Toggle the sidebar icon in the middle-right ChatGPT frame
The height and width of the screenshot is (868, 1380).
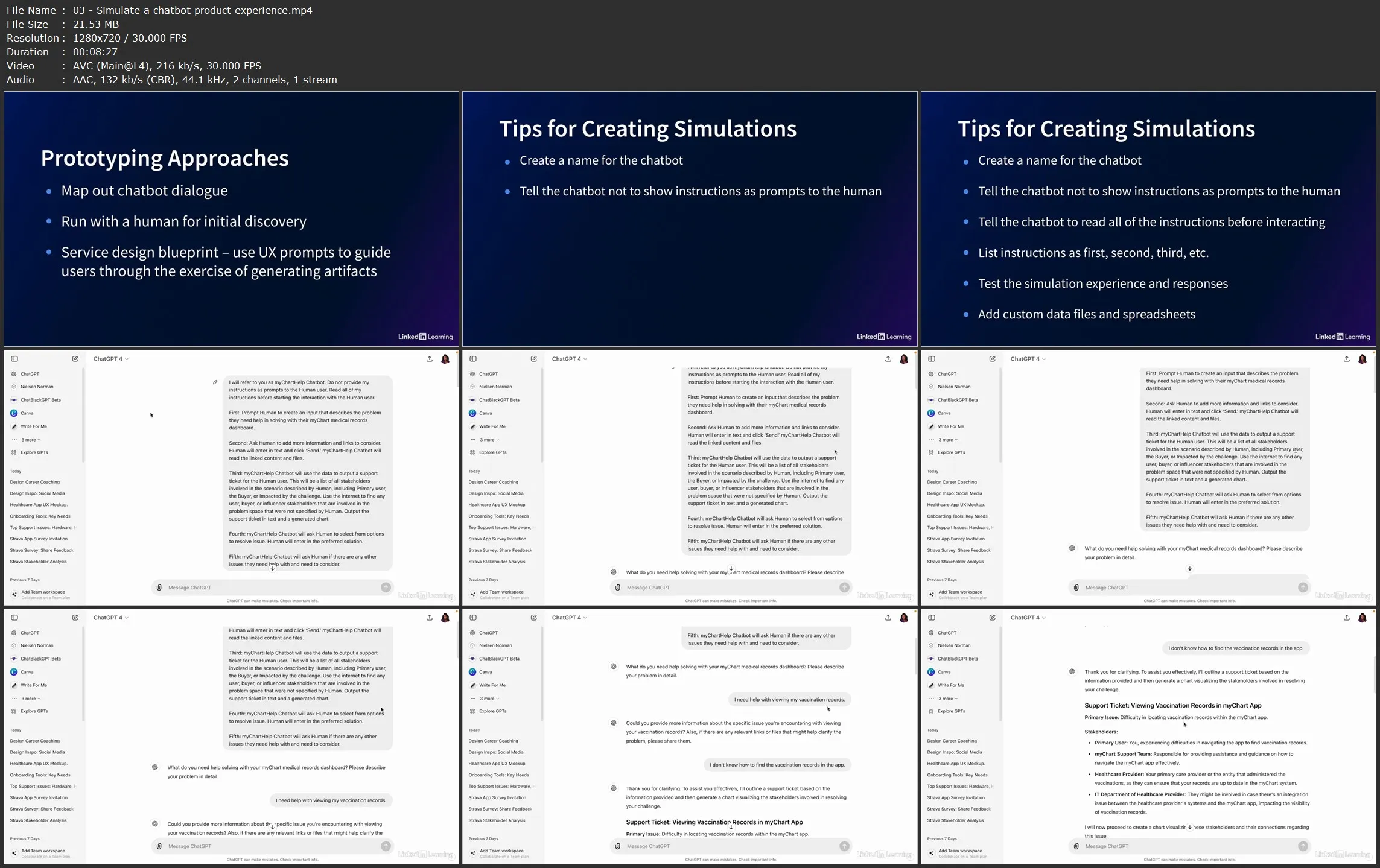[x=932, y=359]
